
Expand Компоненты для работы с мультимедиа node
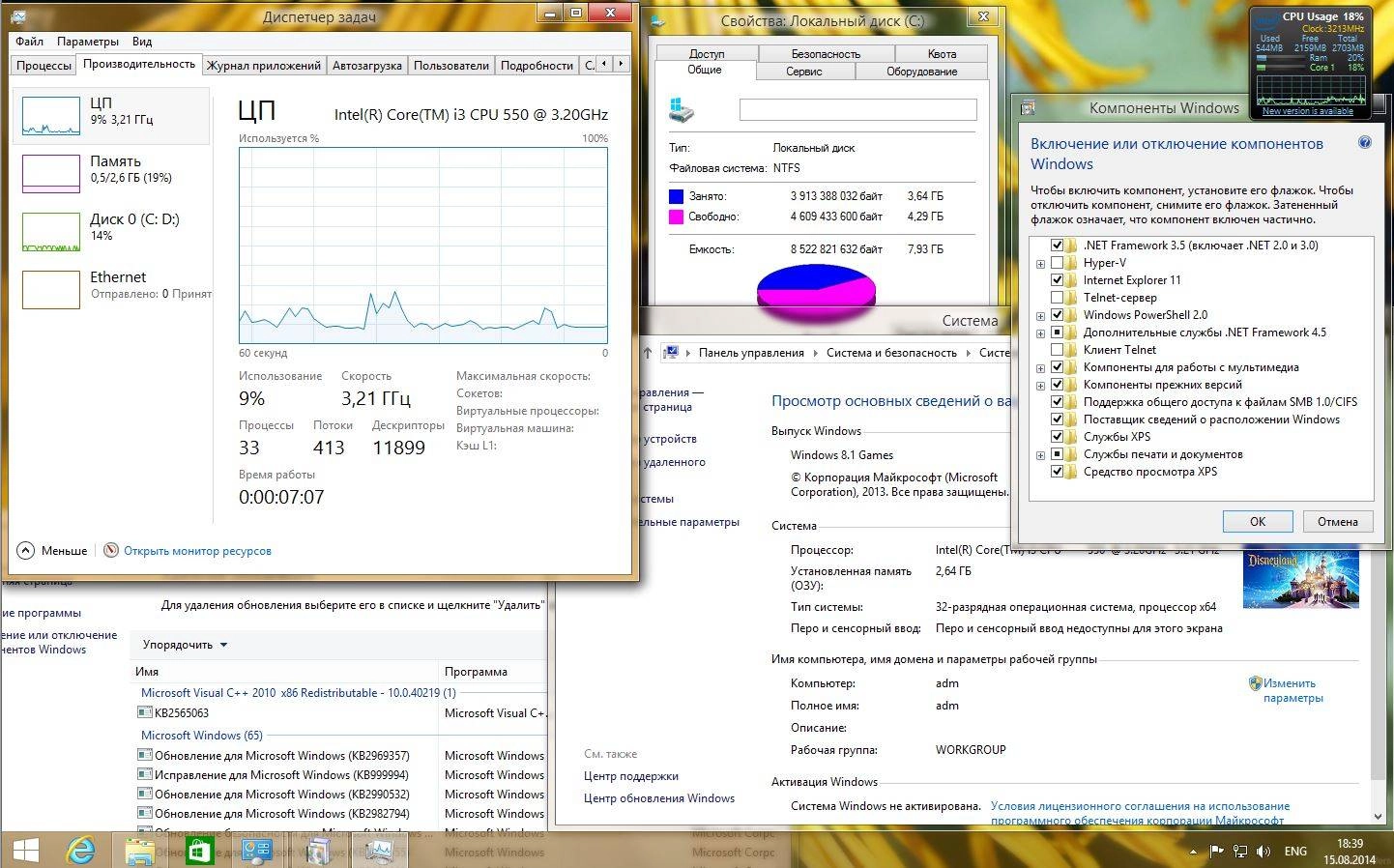tap(1040, 368)
